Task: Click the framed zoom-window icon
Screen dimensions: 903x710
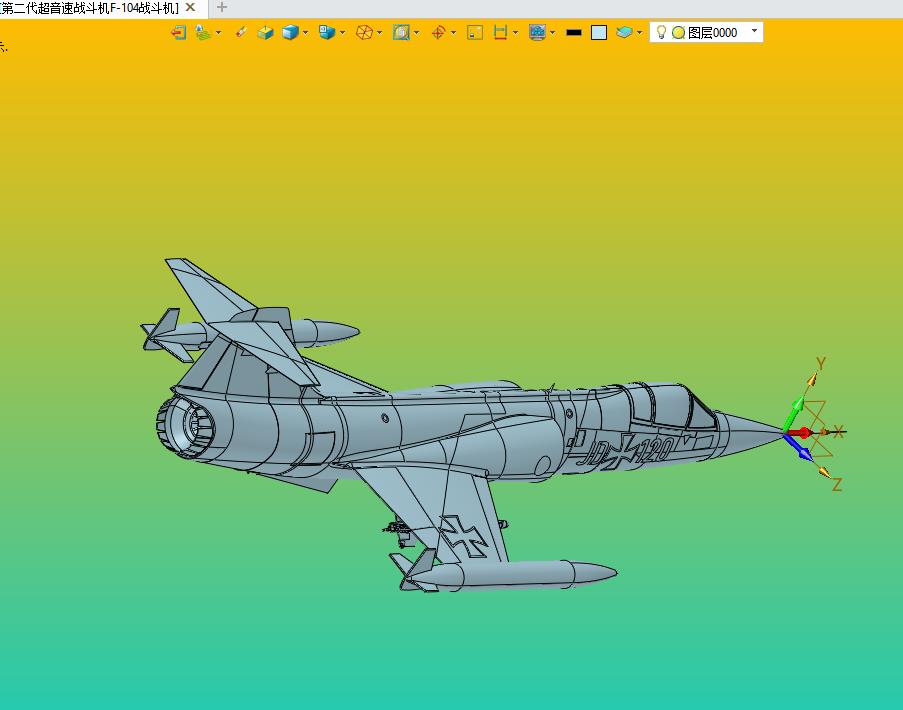Action: coord(401,32)
